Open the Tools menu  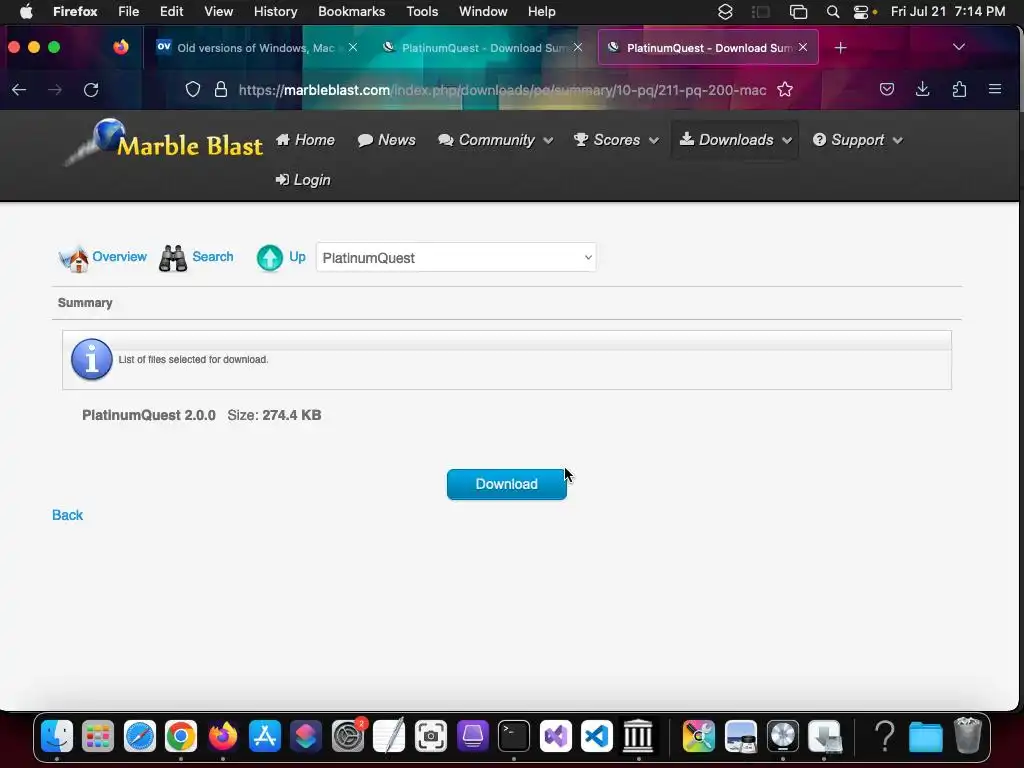coord(422,12)
